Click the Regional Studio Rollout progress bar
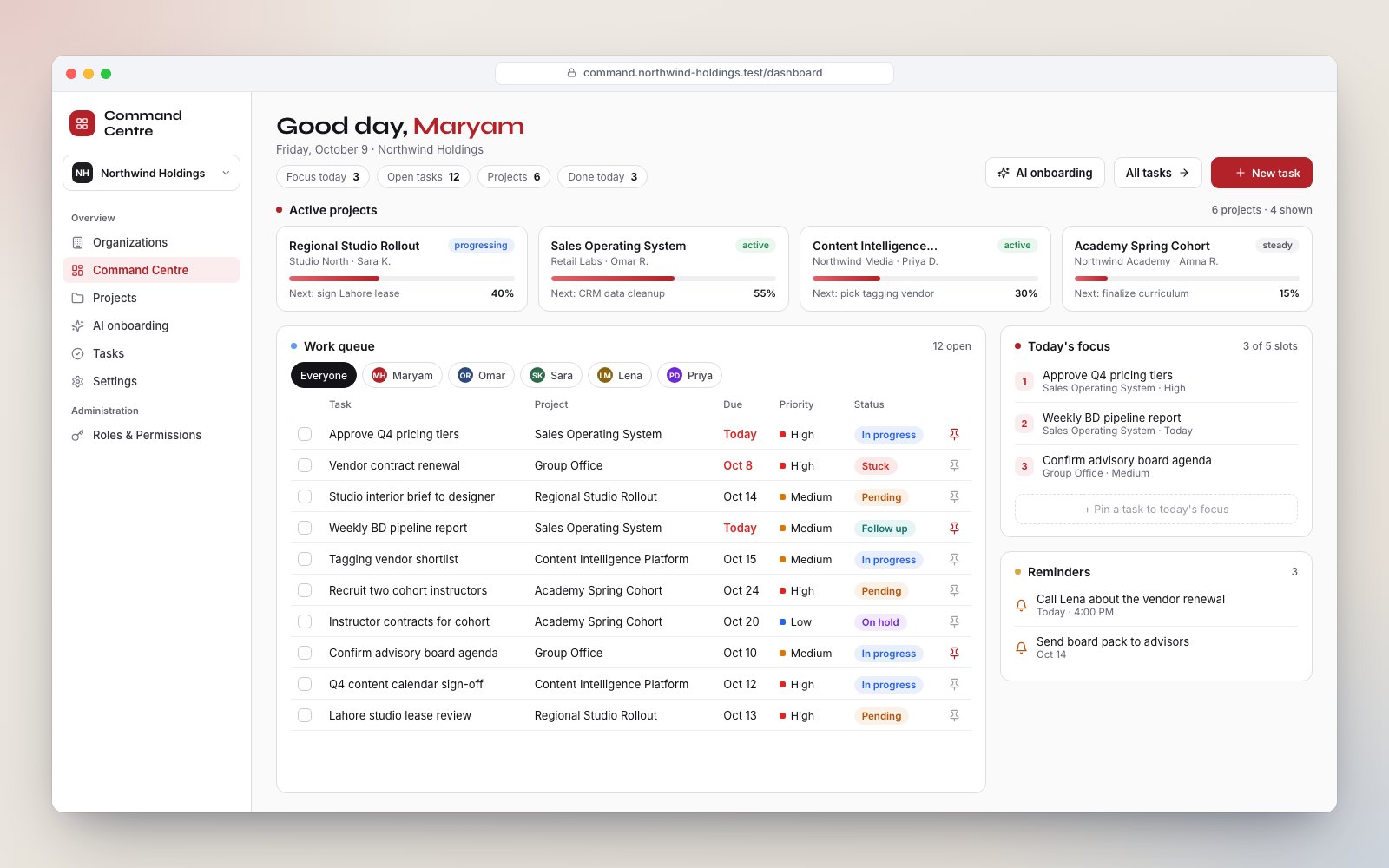The image size is (1389, 868). click(401, 279)
